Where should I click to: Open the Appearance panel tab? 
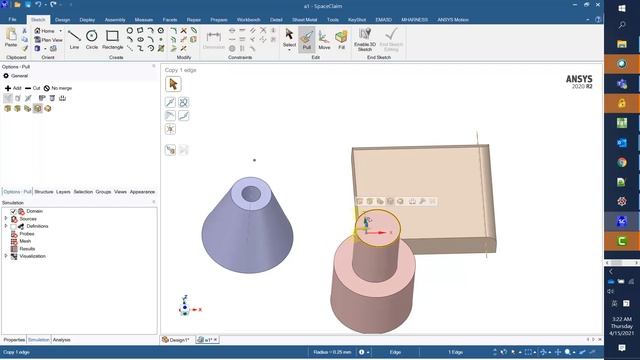tap(142, 192)
